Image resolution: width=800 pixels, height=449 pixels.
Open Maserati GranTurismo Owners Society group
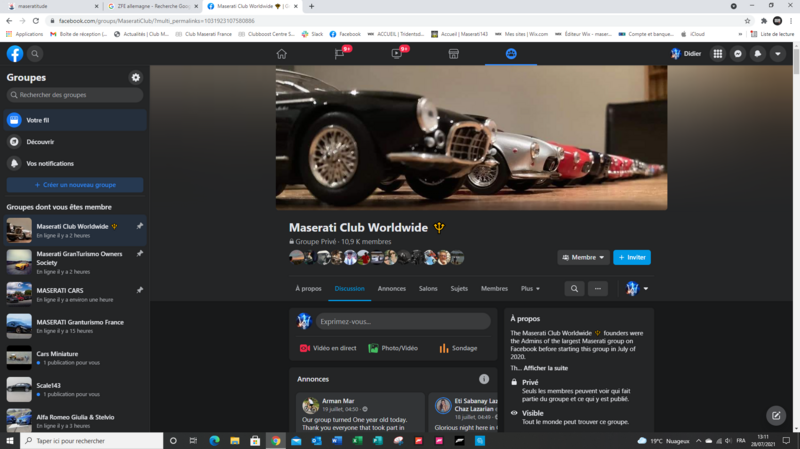point(75,262)
